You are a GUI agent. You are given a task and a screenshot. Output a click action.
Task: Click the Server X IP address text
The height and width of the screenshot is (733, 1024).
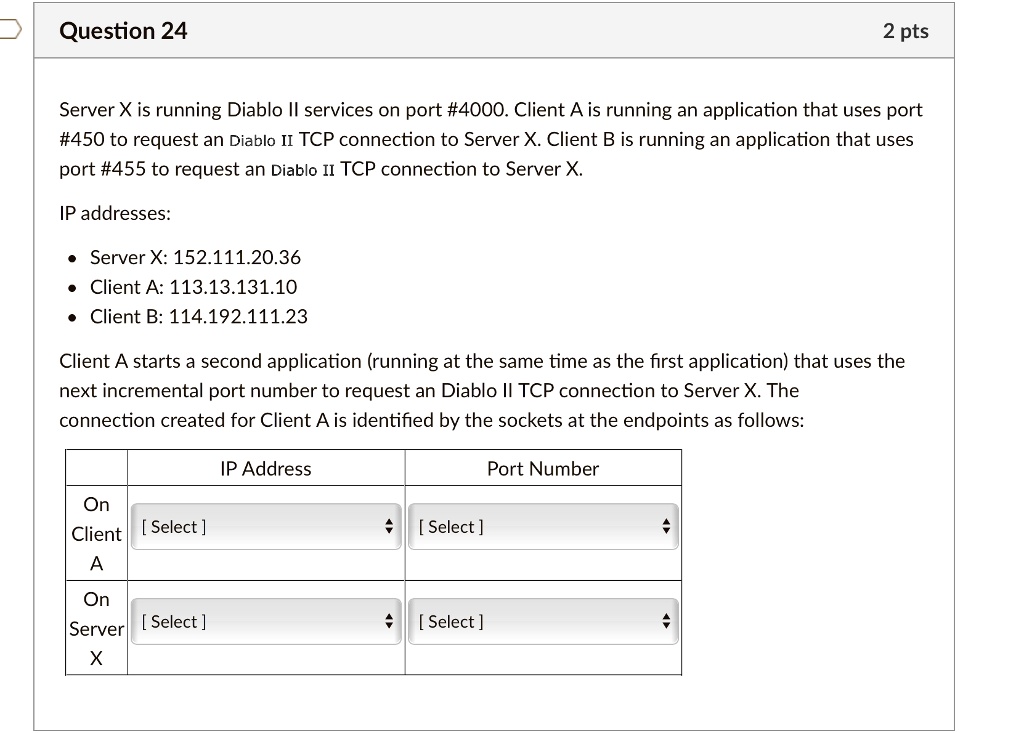[195, 257]
